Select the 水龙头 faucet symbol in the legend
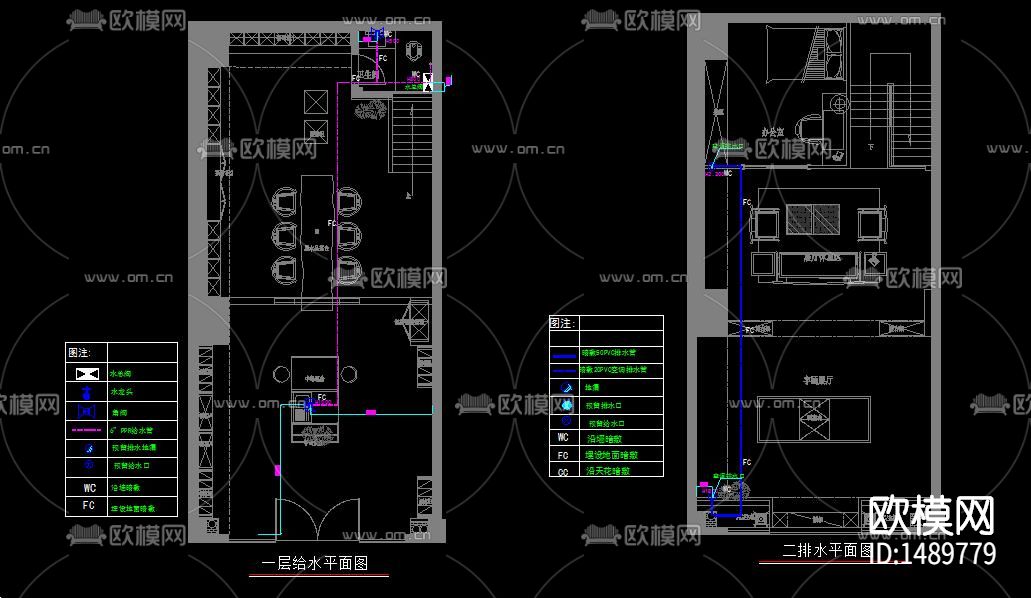 coord(86,393)
